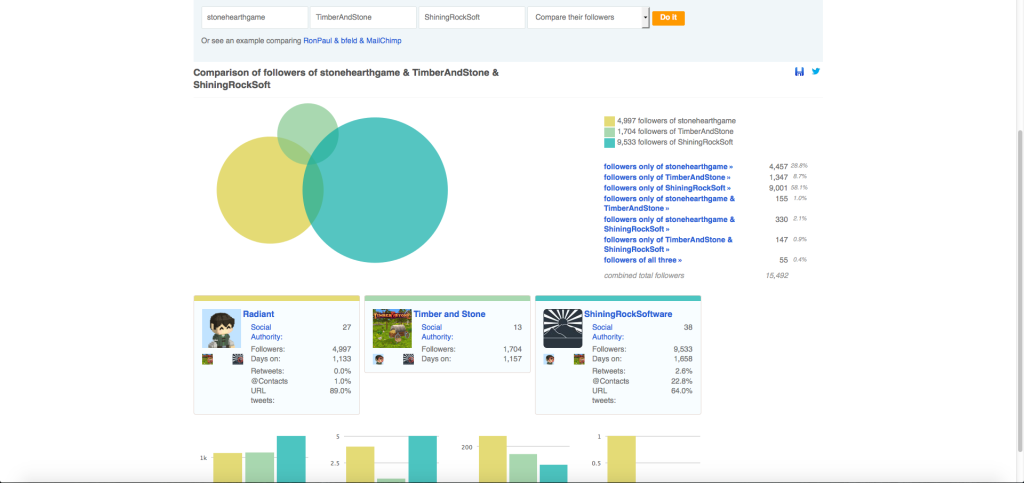Click the '4,457' stonehearthgame-only count
1024x483 pixels.
(x=778, y=167)
